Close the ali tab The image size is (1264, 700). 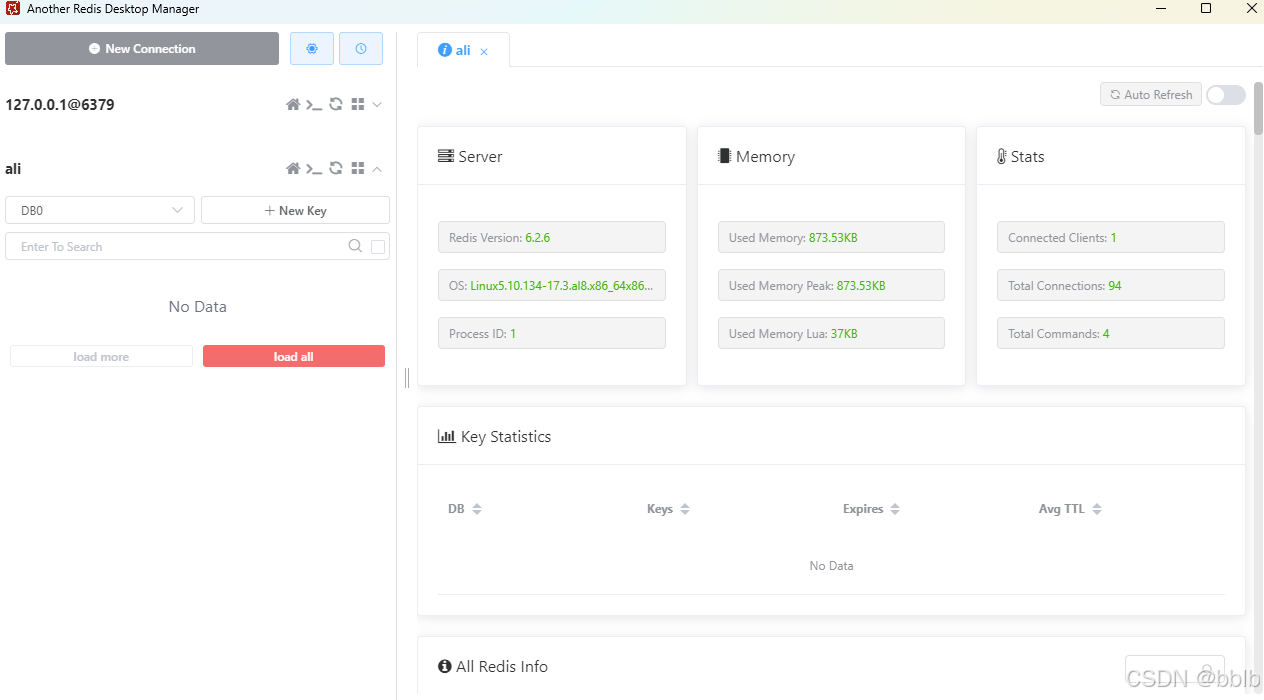pos(484,51)
